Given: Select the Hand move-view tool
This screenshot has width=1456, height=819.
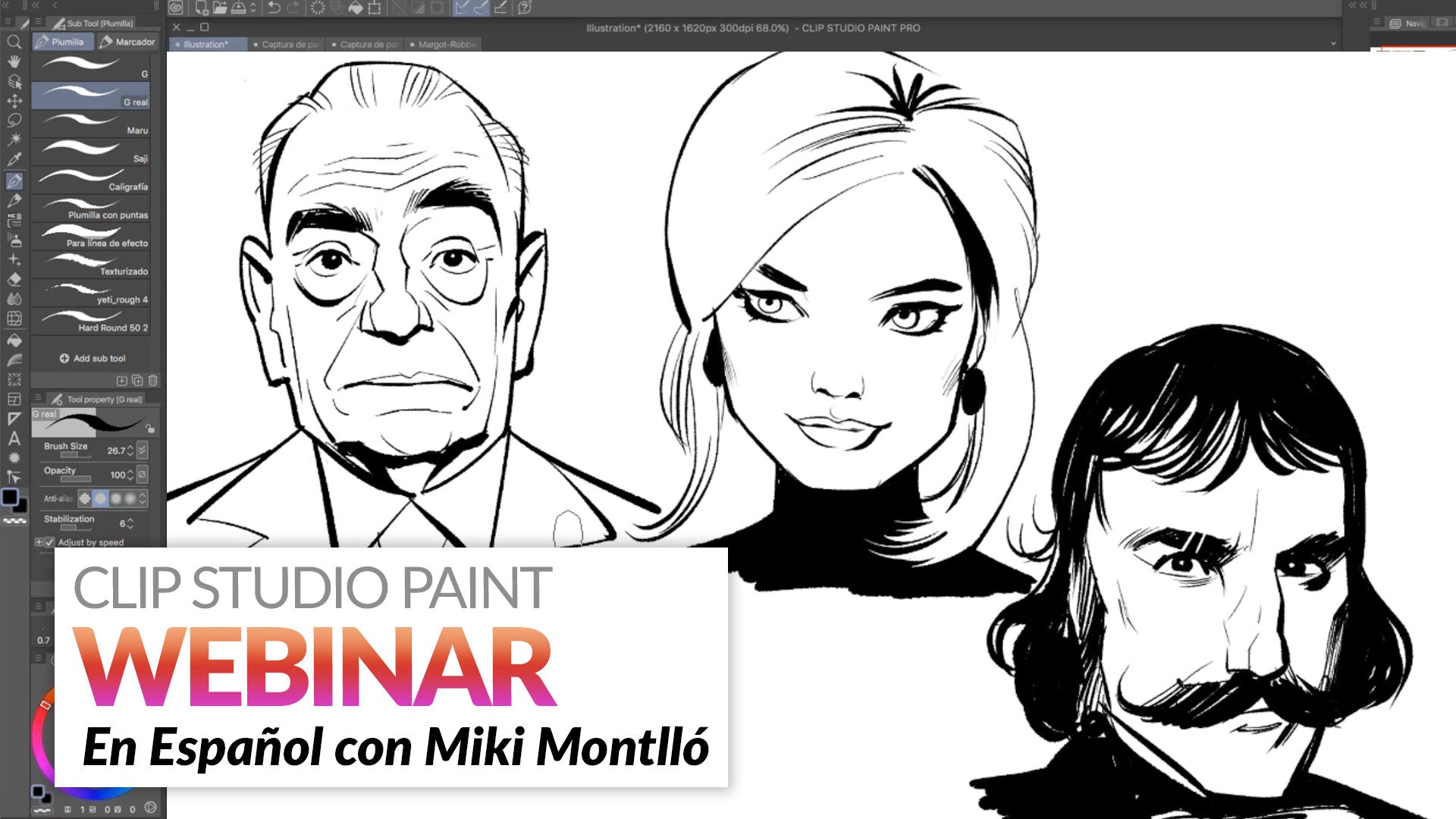Looking at the screenshot, I should (14, 61).
